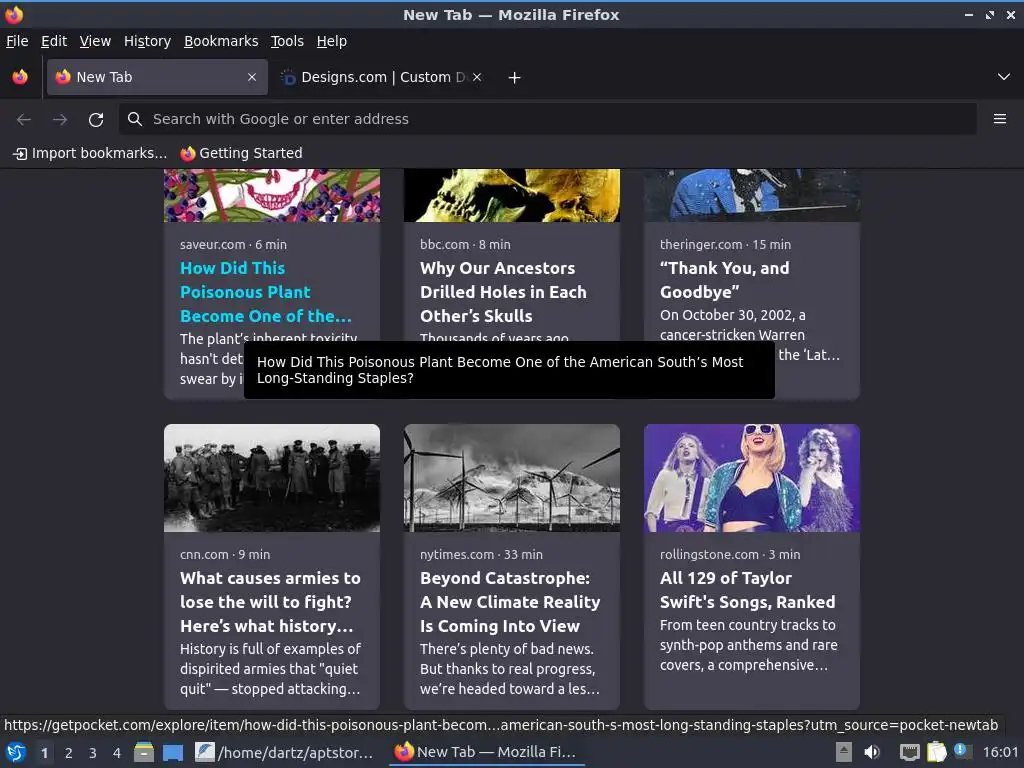
Task: Click Import bookmarks in bookmarks toolbar
Action: pos(90,153)
